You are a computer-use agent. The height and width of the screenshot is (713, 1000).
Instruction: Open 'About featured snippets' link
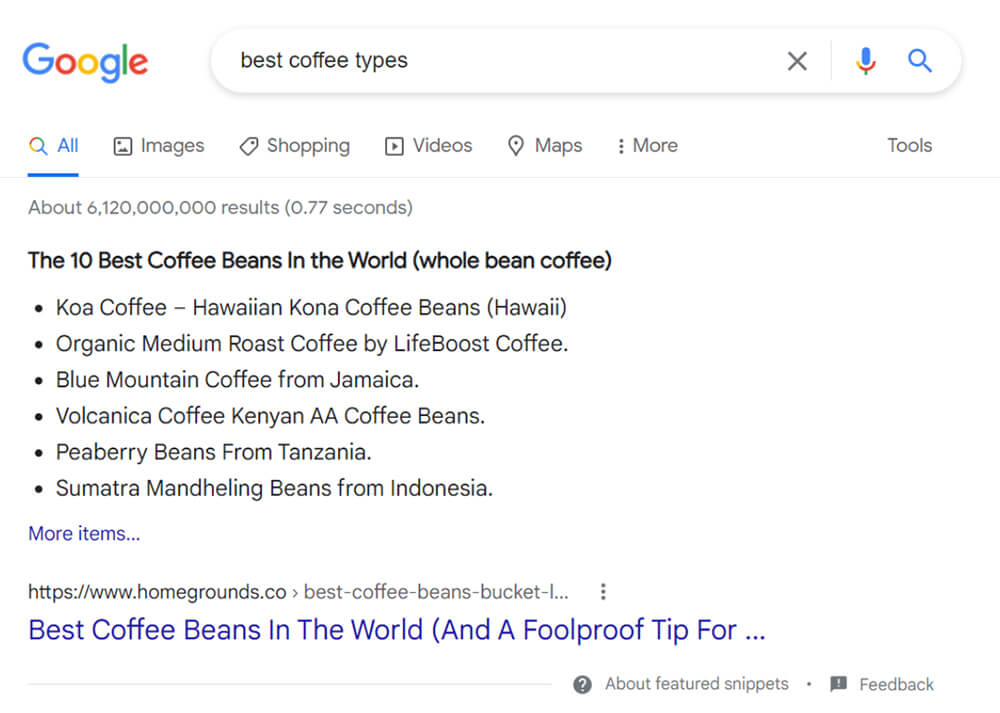pos(696,684)
